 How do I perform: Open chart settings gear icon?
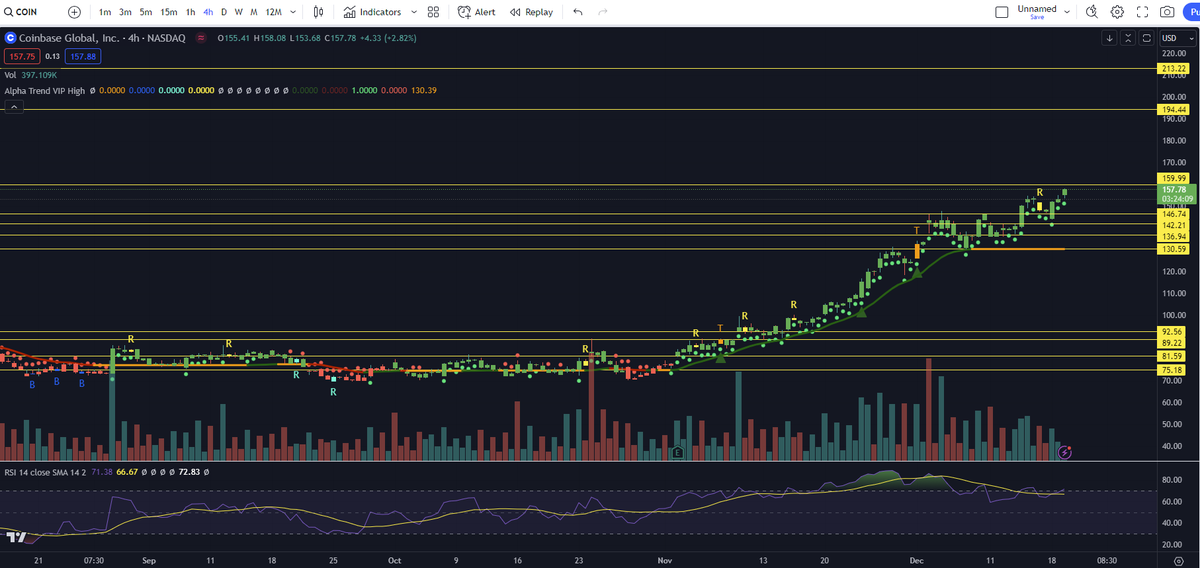pos(1117,12)
